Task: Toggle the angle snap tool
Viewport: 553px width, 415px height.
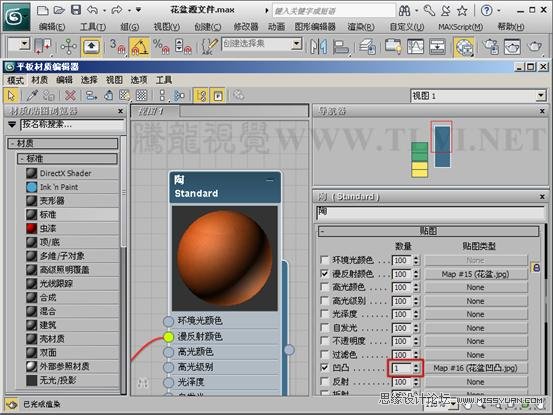Action: click(x=139, y=47)
